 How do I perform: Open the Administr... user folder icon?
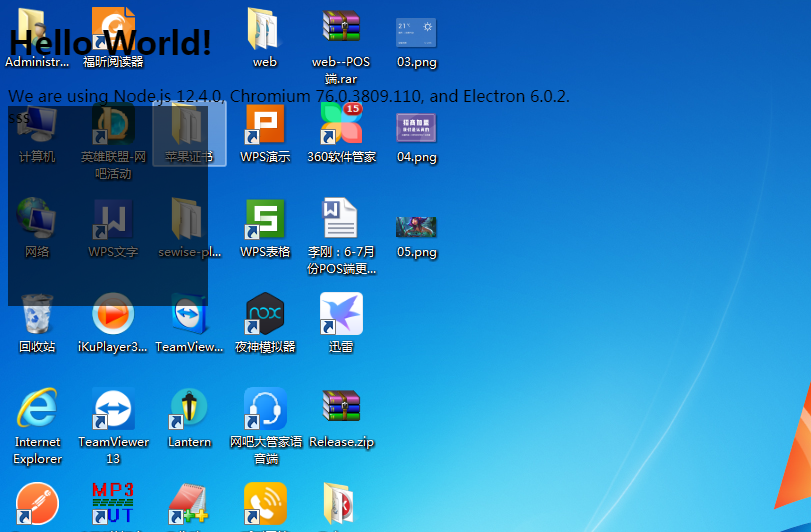(37, 37)
